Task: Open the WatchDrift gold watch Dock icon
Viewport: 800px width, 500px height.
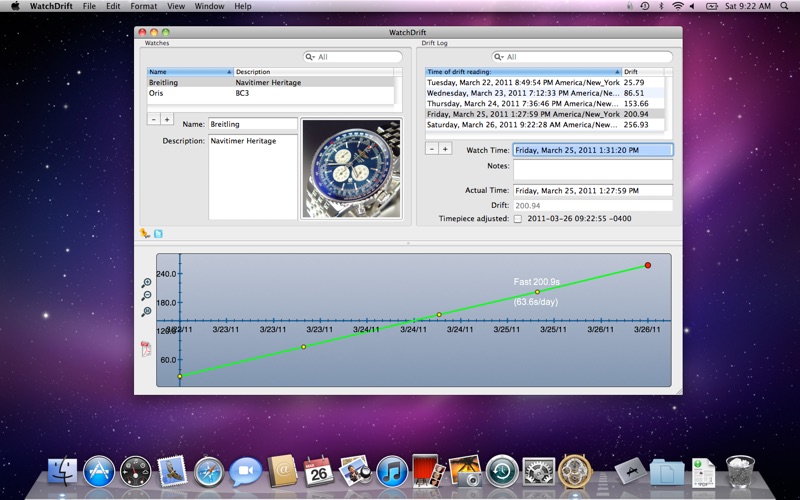Action: [576, 471]
